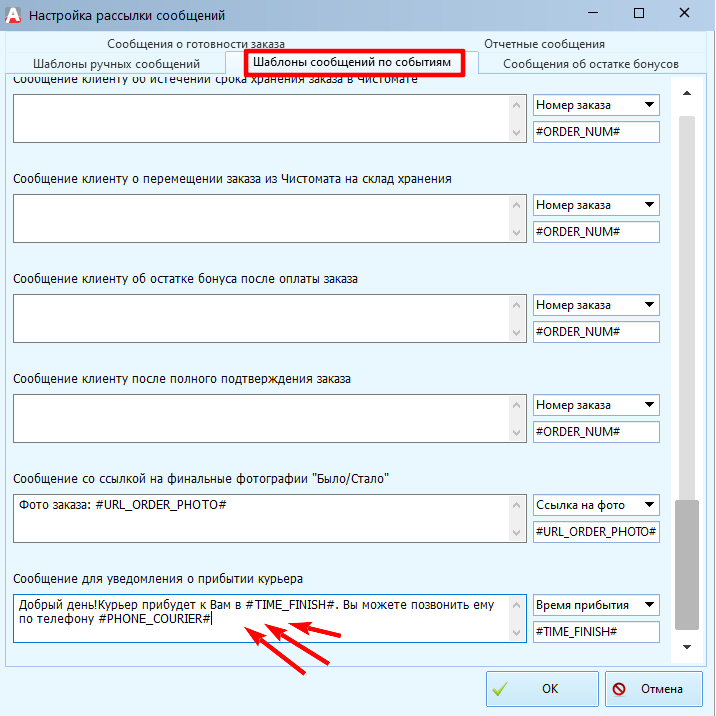This screenshot has height=716, width=716.
Task: Go to Сообщения об остатке бонусов tab
Action: pyautogui.click(x=591, y=63)
